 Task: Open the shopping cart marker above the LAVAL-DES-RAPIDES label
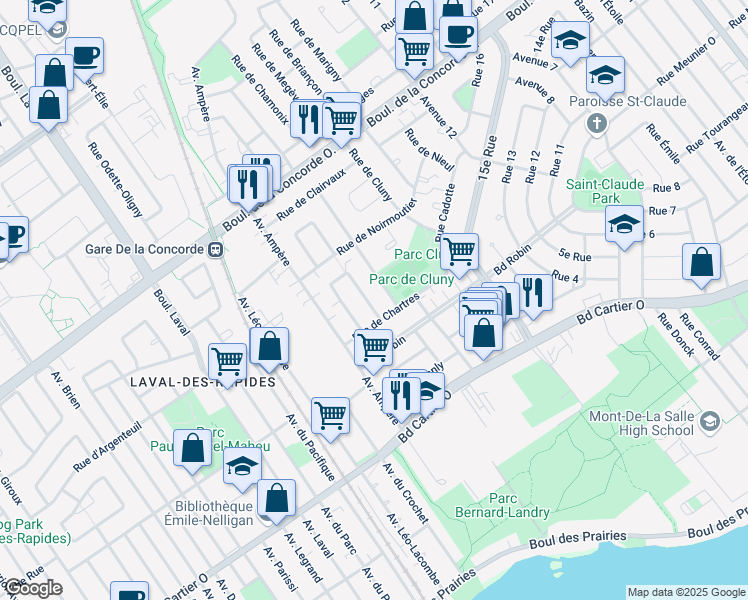(228, 363)
